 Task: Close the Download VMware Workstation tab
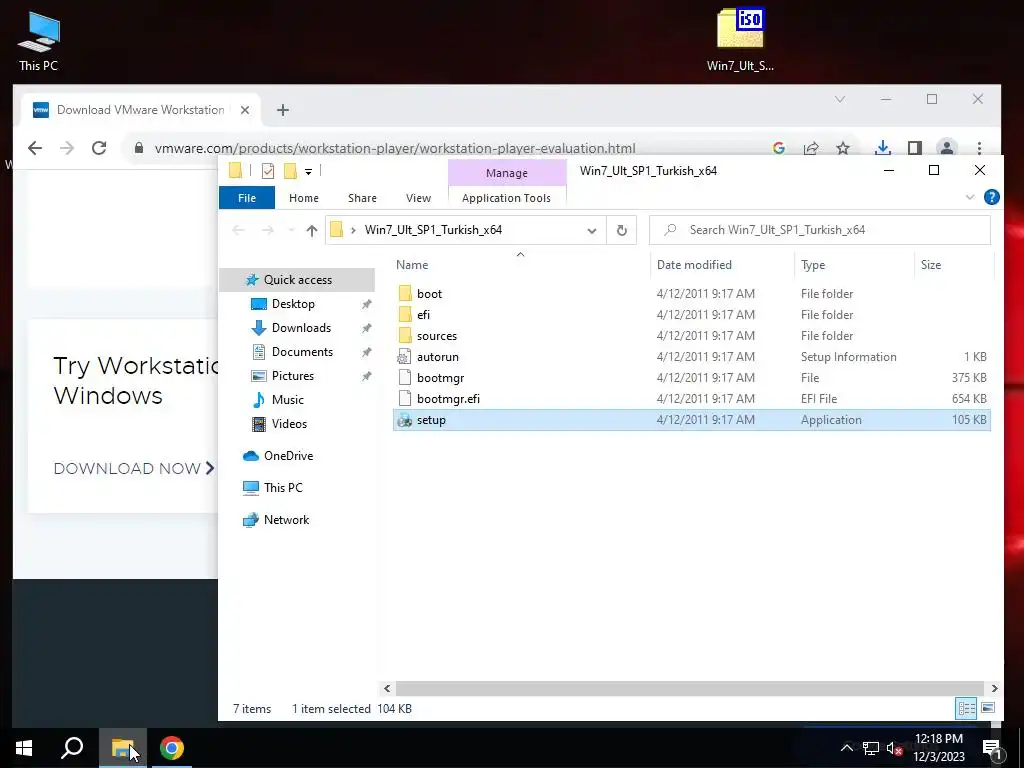point(245,110)
